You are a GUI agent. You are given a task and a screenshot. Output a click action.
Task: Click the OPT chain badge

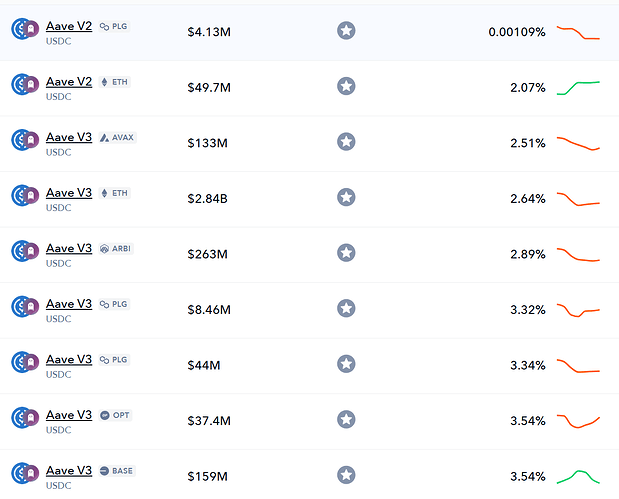[x=114, y=415]
